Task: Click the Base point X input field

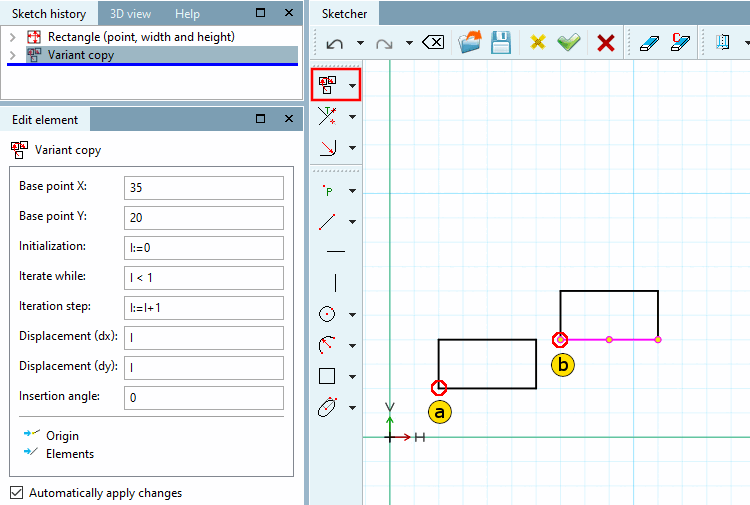Action: (x=204, y=187)
